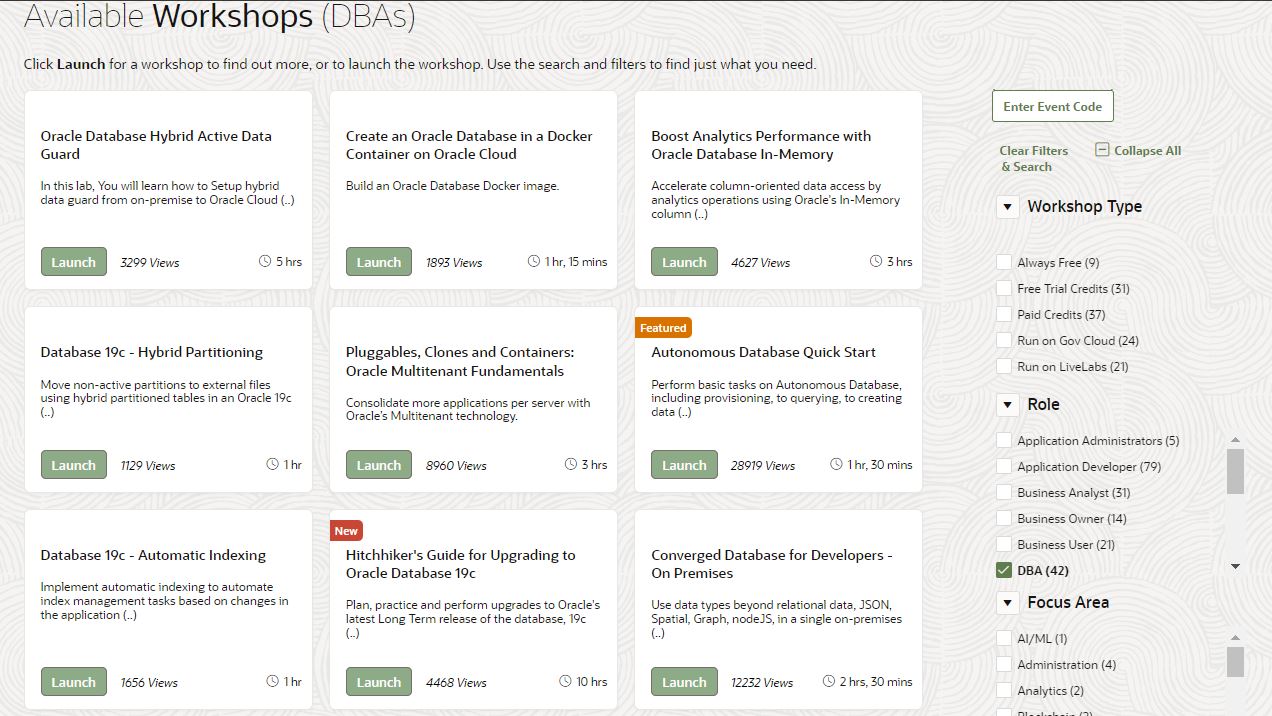Collapse the Workshop Type section arrow

tap(1007, 207)
